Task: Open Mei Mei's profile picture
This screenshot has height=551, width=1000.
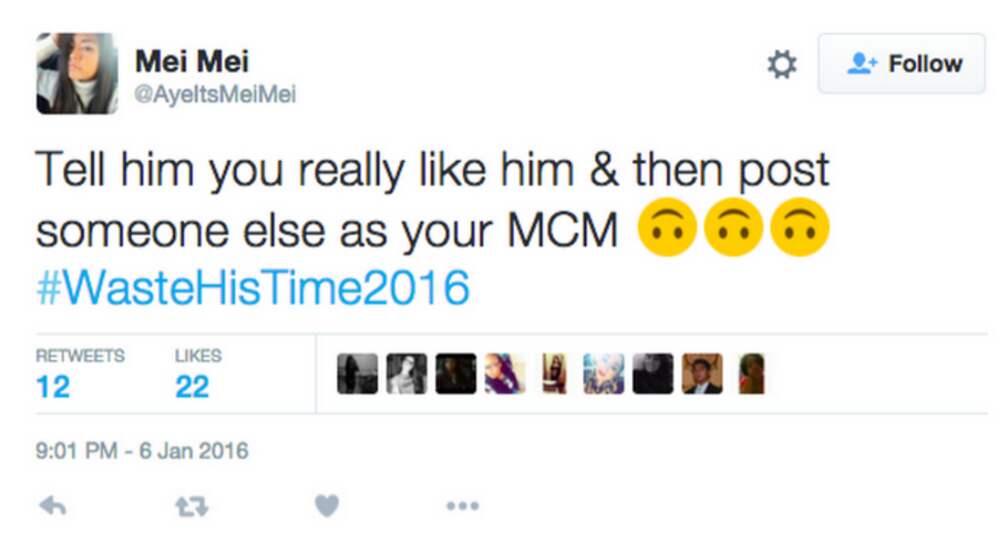Action: click(x=77, y=73)
